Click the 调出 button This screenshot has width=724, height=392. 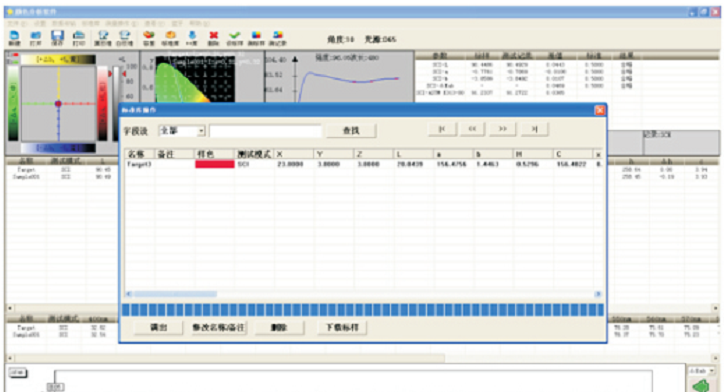tap(158, 327)
